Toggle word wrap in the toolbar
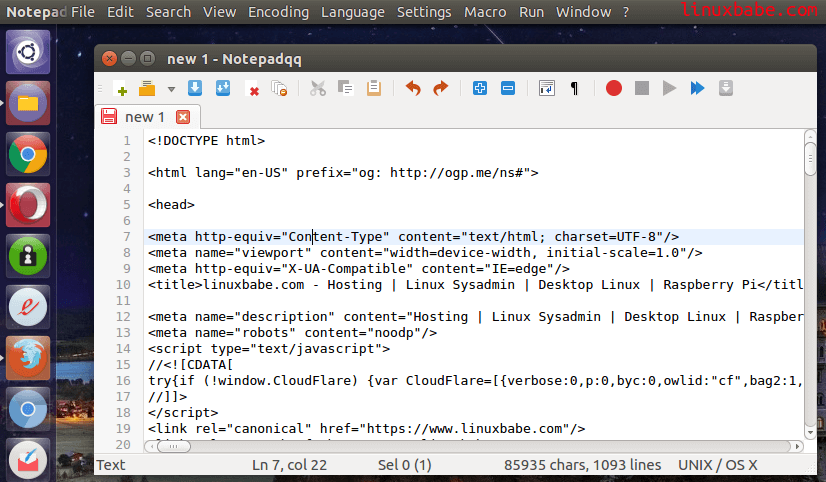This screenshot has height=482, width=826. coord(546,89)
